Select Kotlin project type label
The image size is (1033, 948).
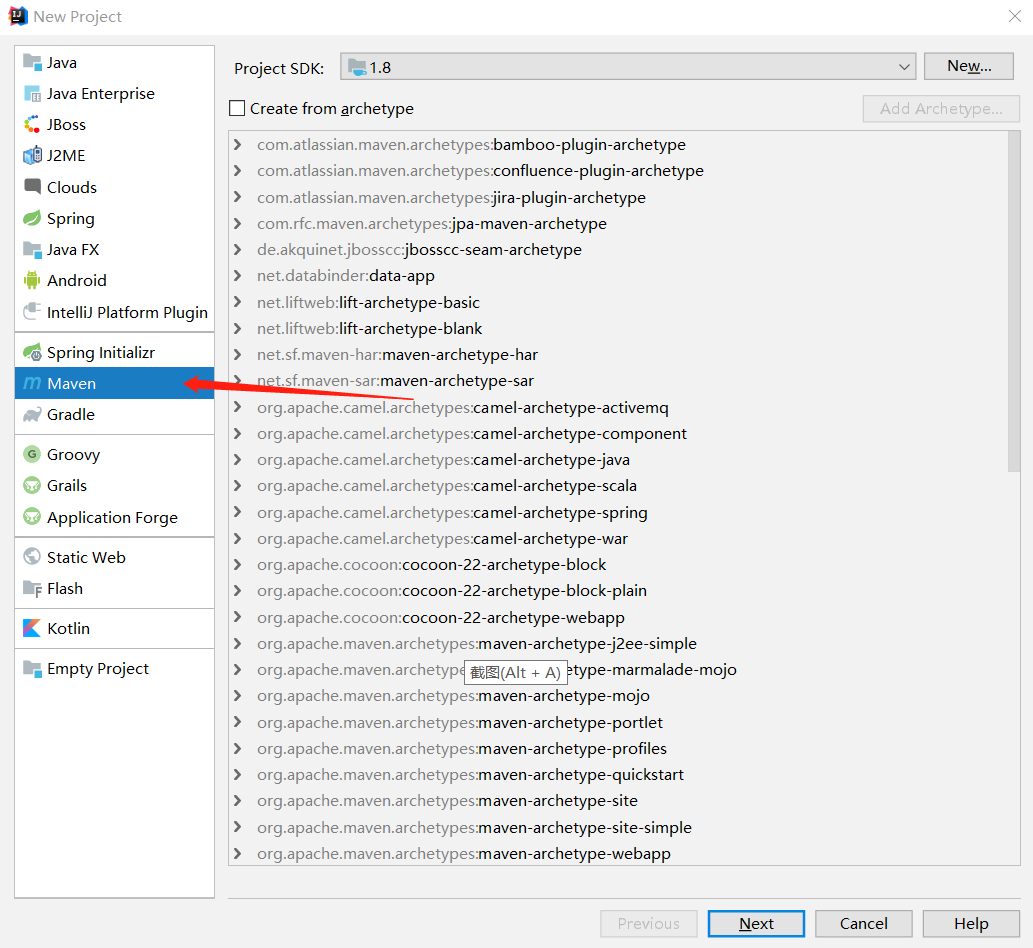pyautogui.click(x=69, y=628)
